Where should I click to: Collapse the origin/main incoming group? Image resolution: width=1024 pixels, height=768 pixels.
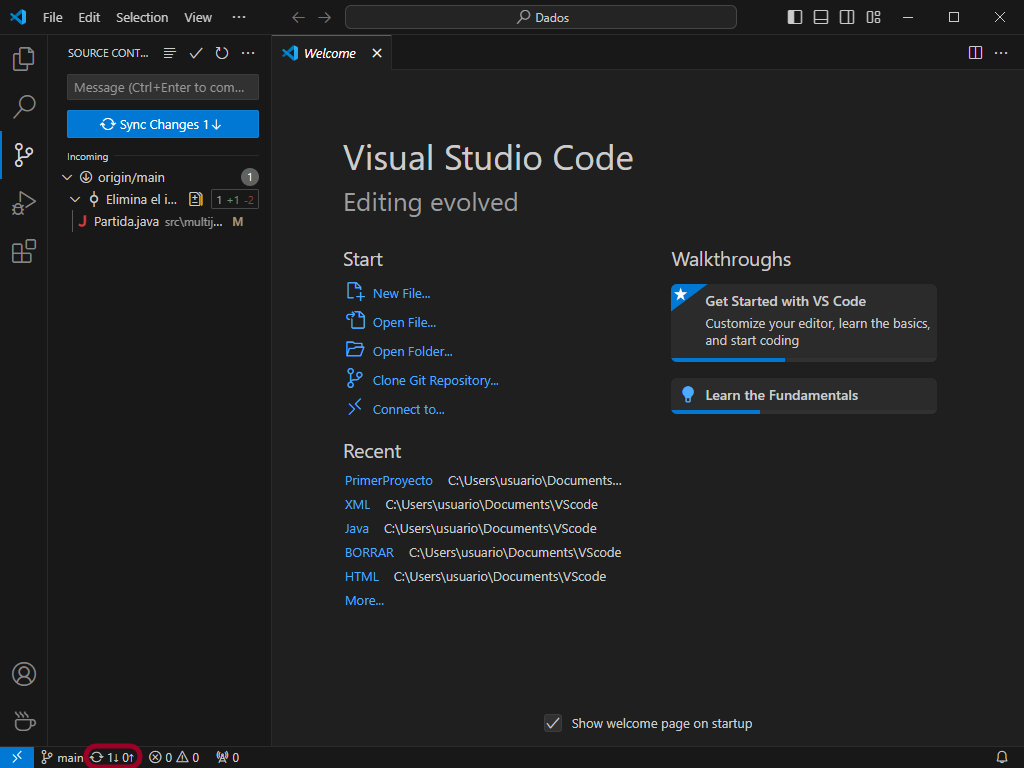pyautogui.click(x=67, y=177)
